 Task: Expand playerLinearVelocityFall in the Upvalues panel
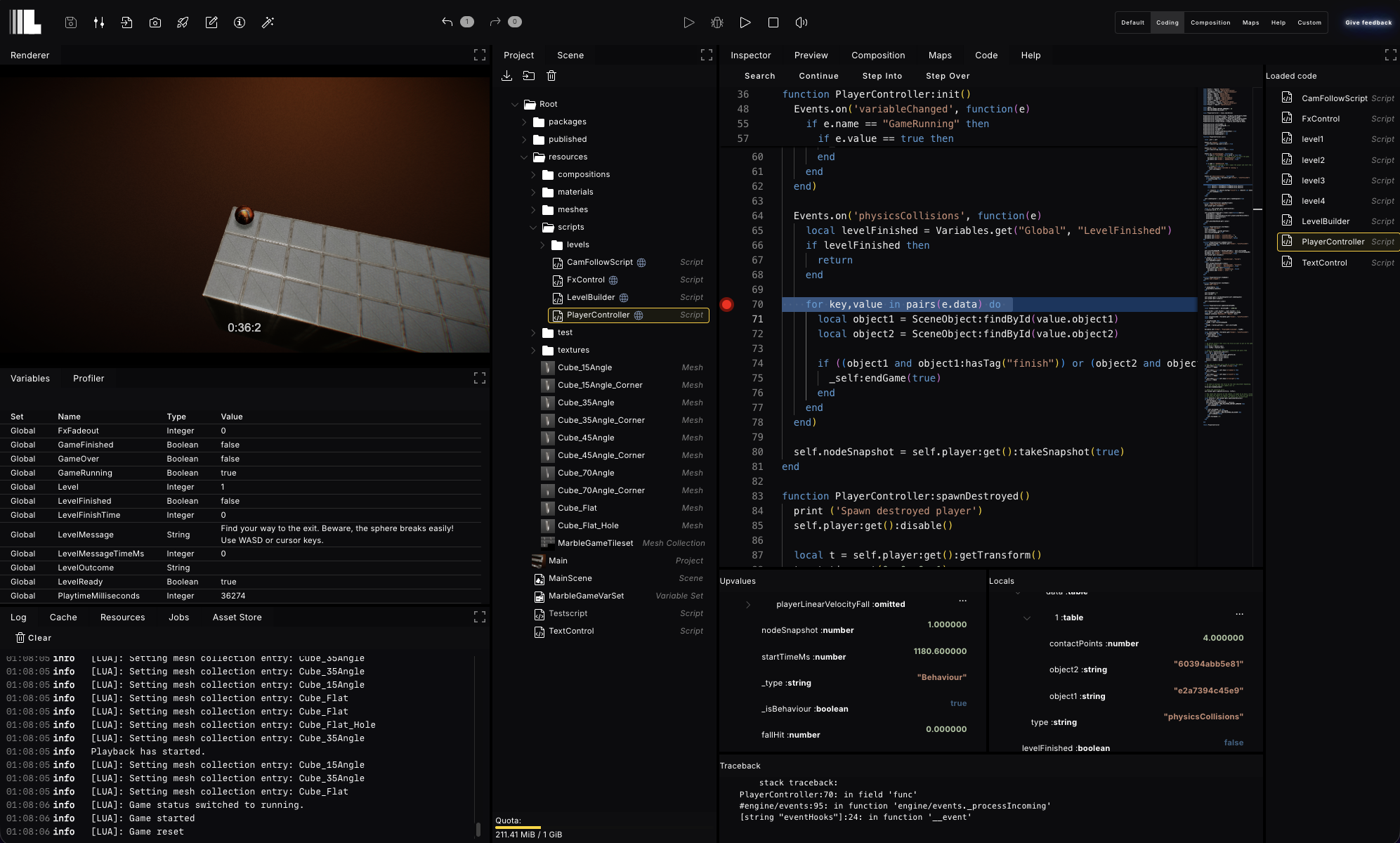point(750,603)
